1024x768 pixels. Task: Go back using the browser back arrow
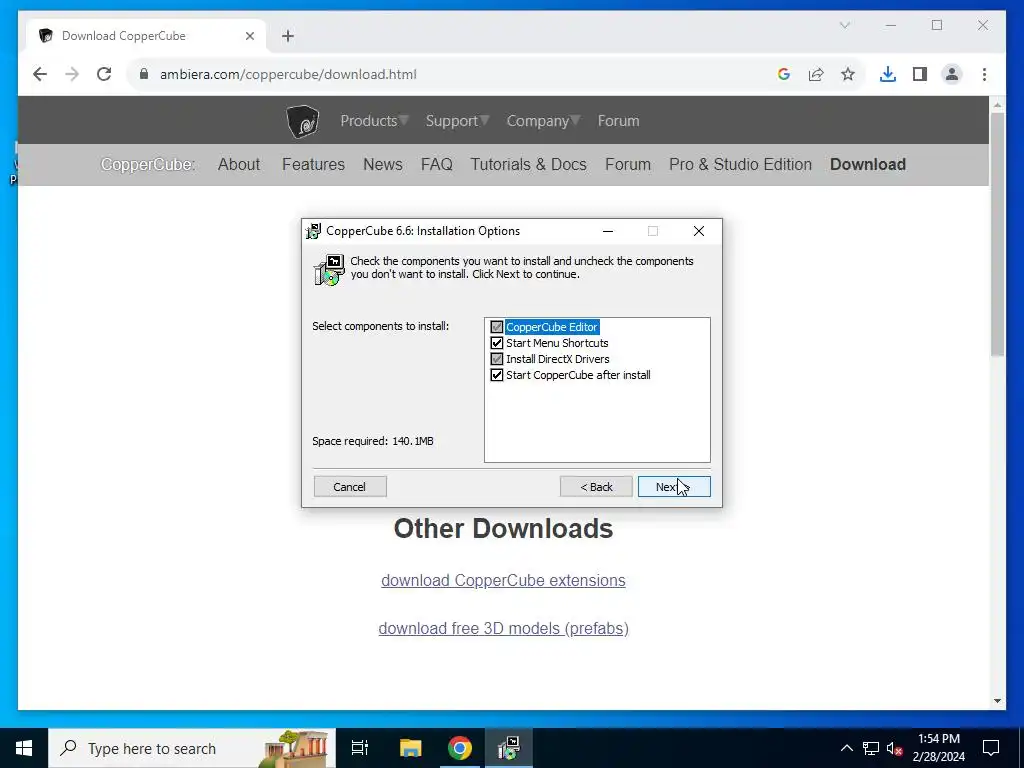coord(40,74)
